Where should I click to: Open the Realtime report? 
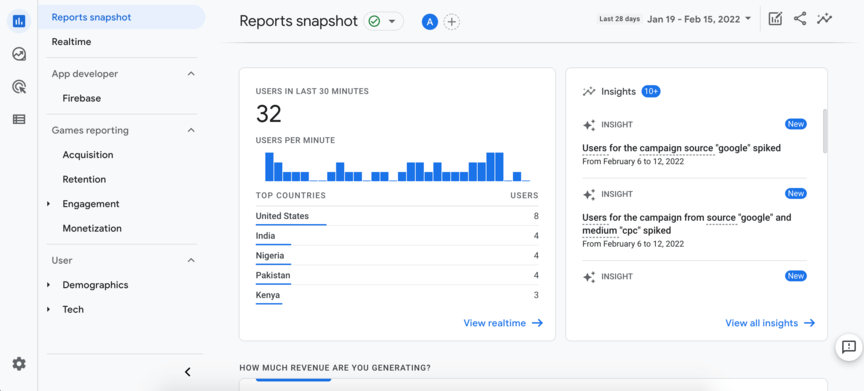(71, 42)
